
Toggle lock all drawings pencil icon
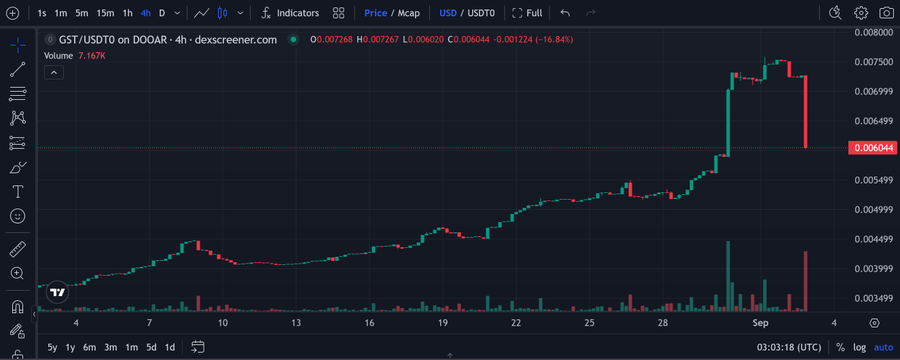[18, 331]
